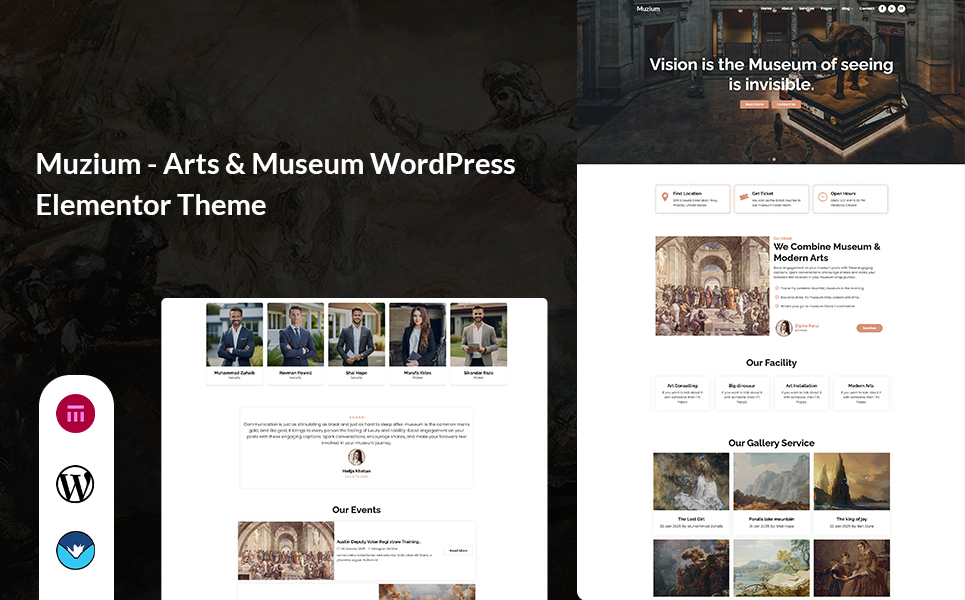
Task: Click the hero slider pagination dot
Action: click(772, 158)
